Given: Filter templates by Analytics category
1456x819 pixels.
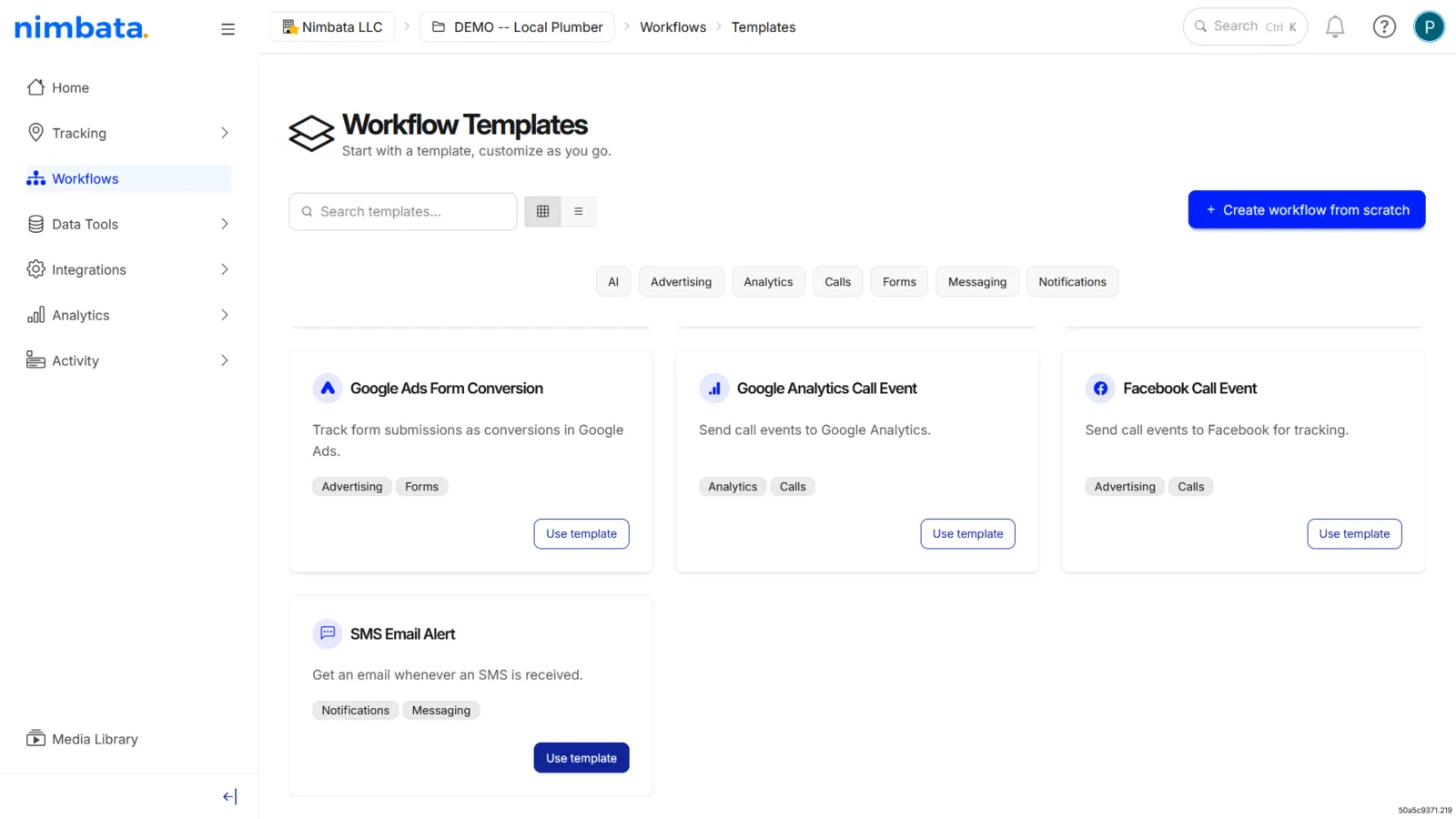Looking at the screenshot, I should tap(768, 282).
